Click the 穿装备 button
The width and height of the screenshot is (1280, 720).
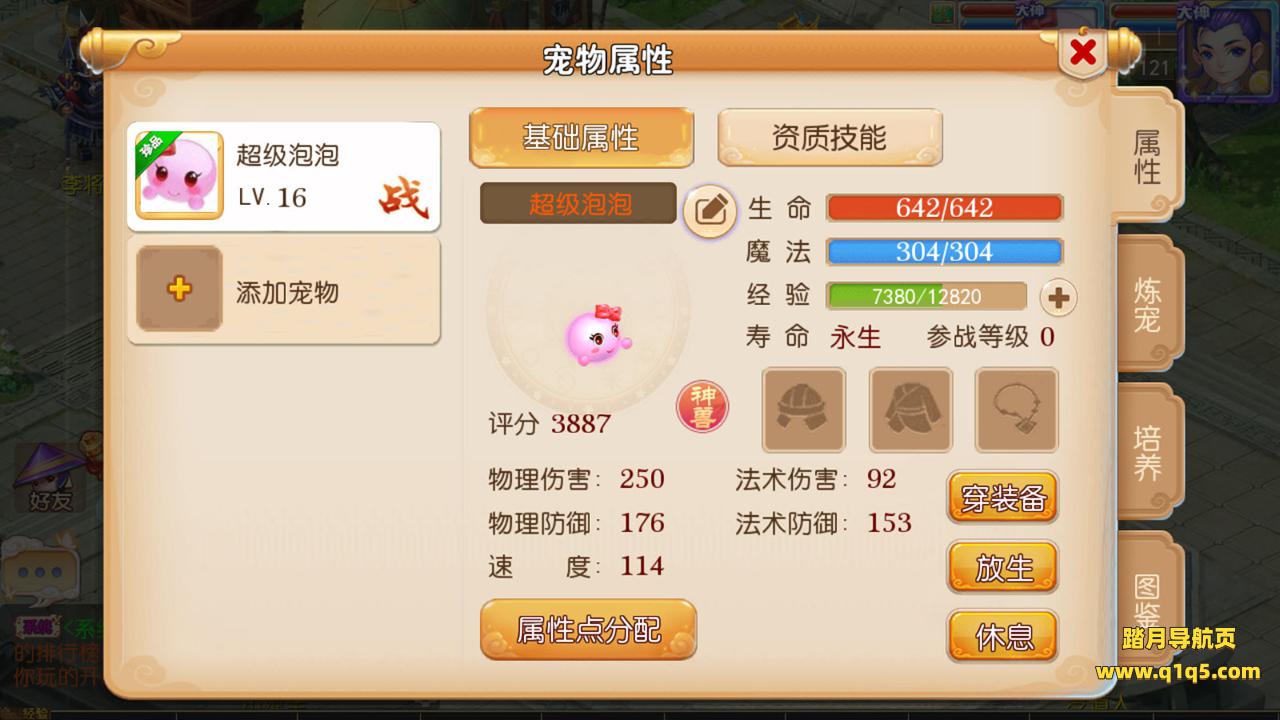click(x=1003, y=498)
